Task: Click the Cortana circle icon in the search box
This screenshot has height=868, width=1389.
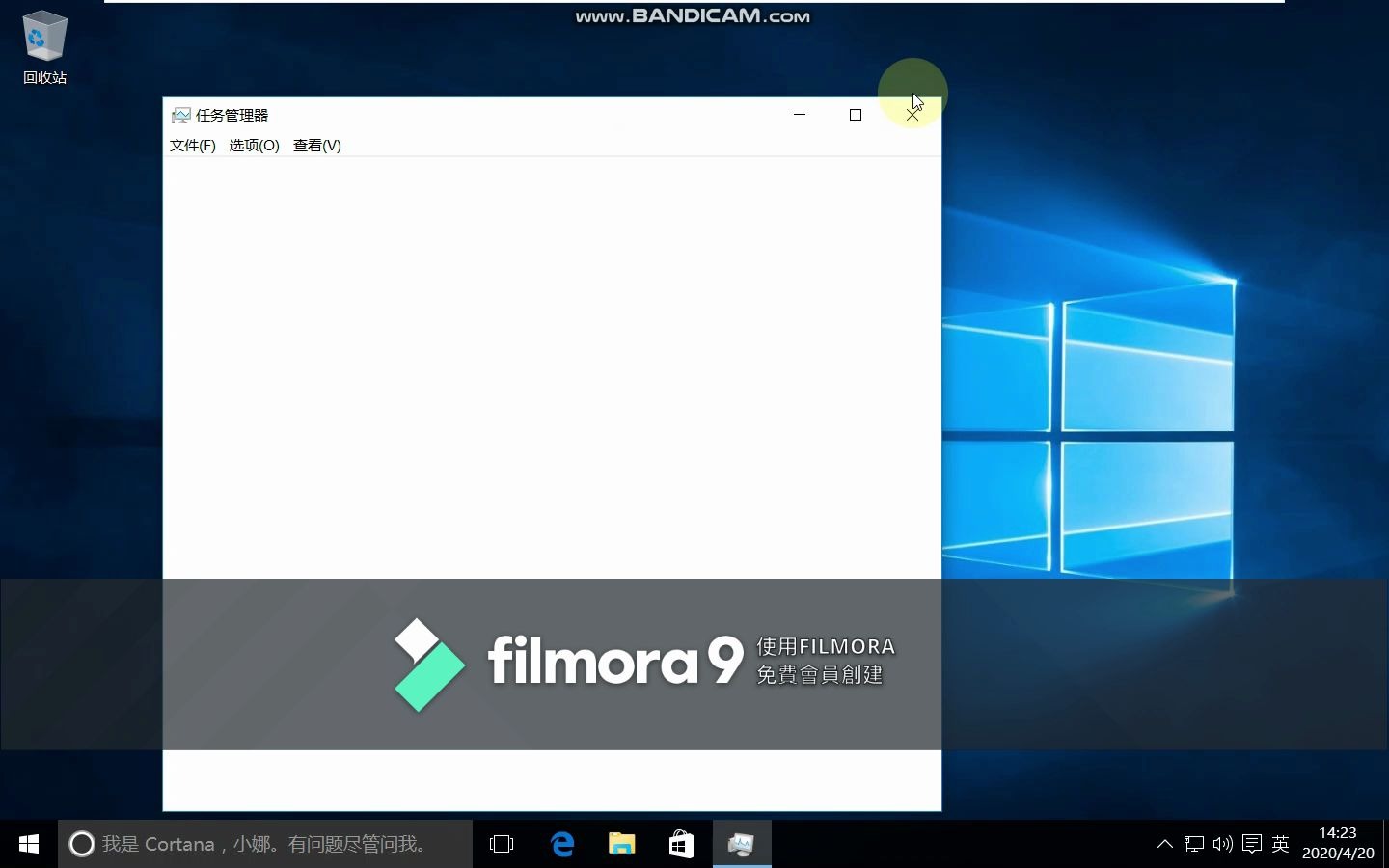Action: click(x=82, y=844)
